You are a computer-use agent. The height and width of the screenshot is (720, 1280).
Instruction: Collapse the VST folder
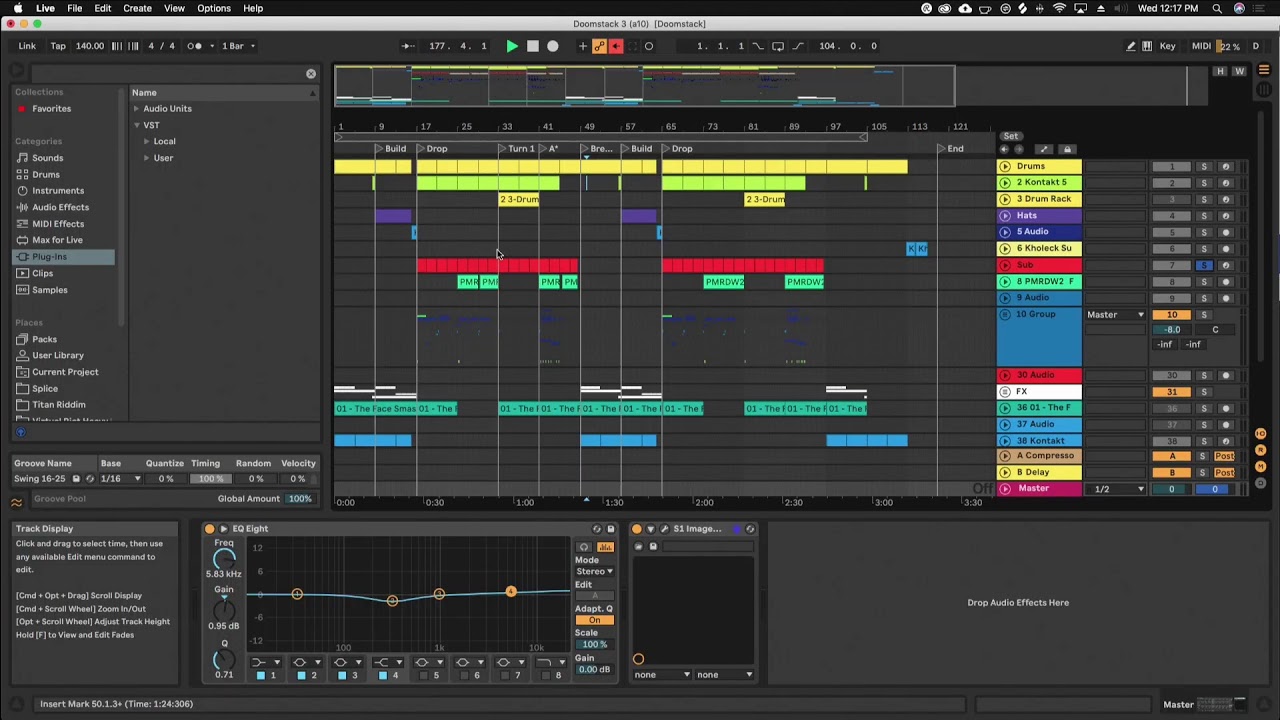136,125
